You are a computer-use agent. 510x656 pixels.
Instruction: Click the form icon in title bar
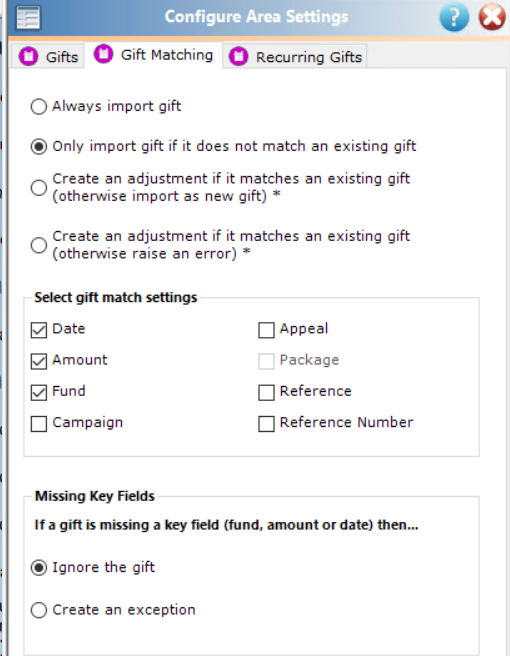(28, 18)
